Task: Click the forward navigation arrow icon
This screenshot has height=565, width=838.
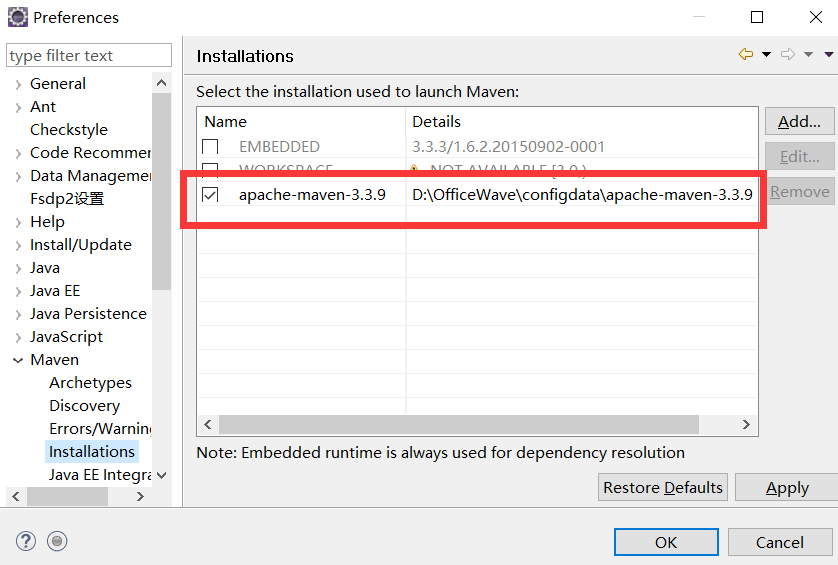Action: pyautogui.click(x=788, y=54)
